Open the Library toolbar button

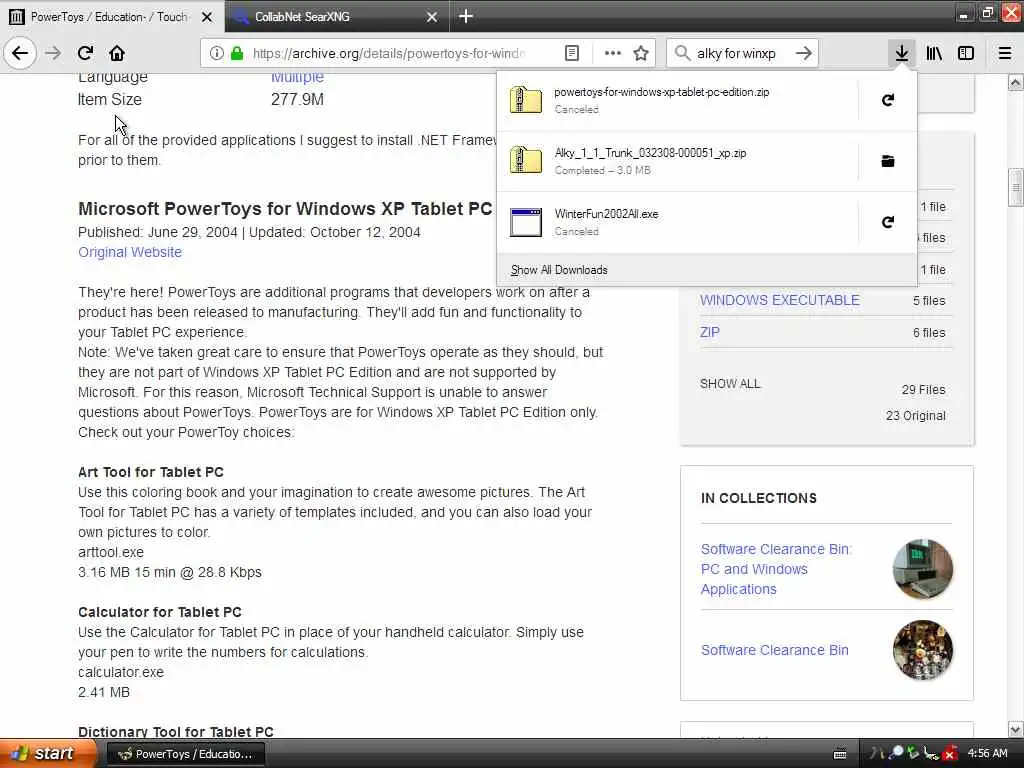click(934, 53)
